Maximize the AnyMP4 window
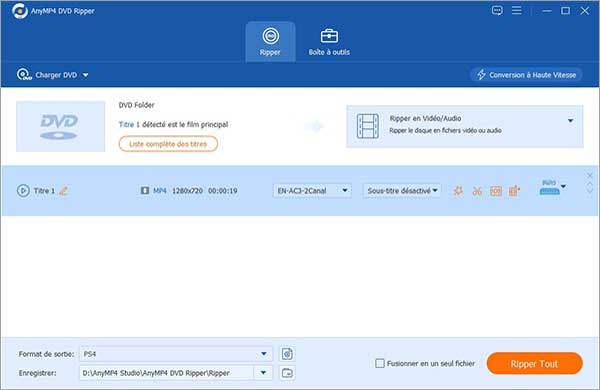 (565, 11)
